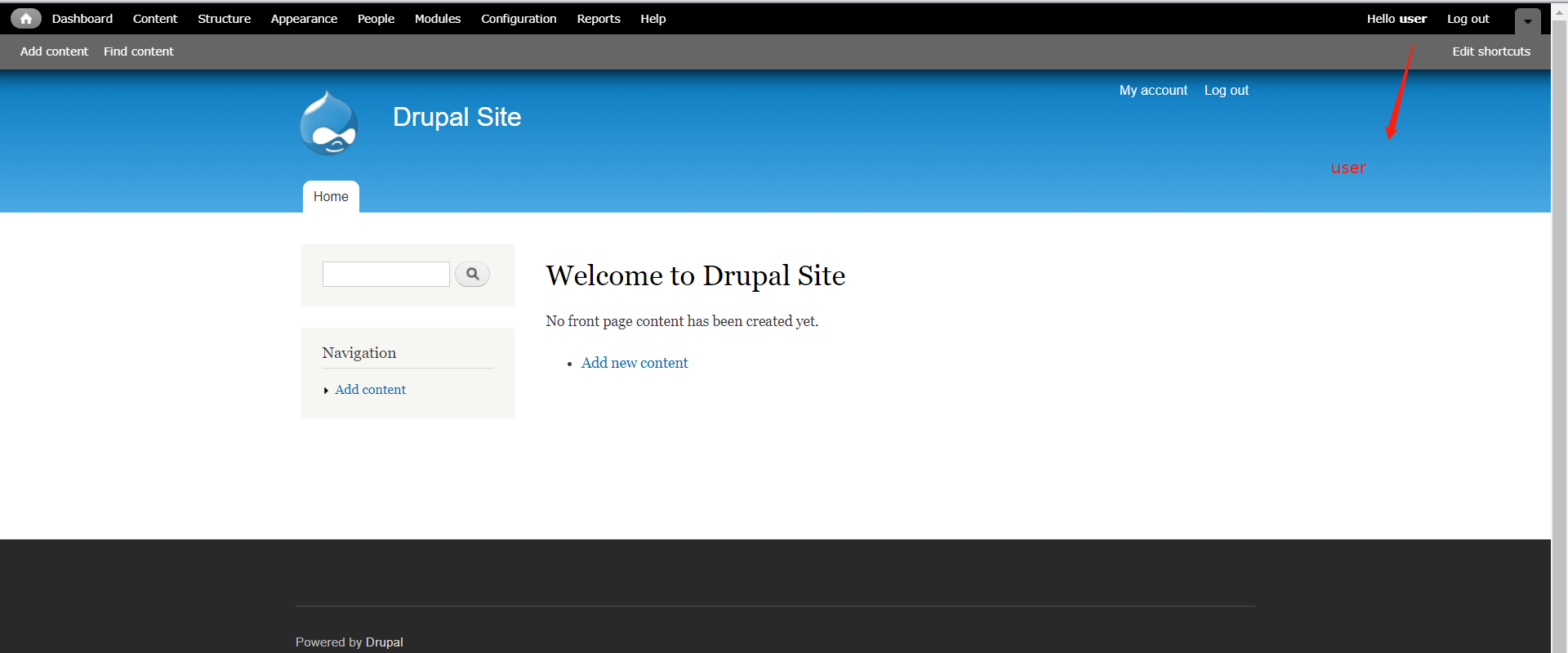The width and height of the screenshot is (1568, 653).
Task: Click Log out in the blue header
Action: click(1227, 90)
